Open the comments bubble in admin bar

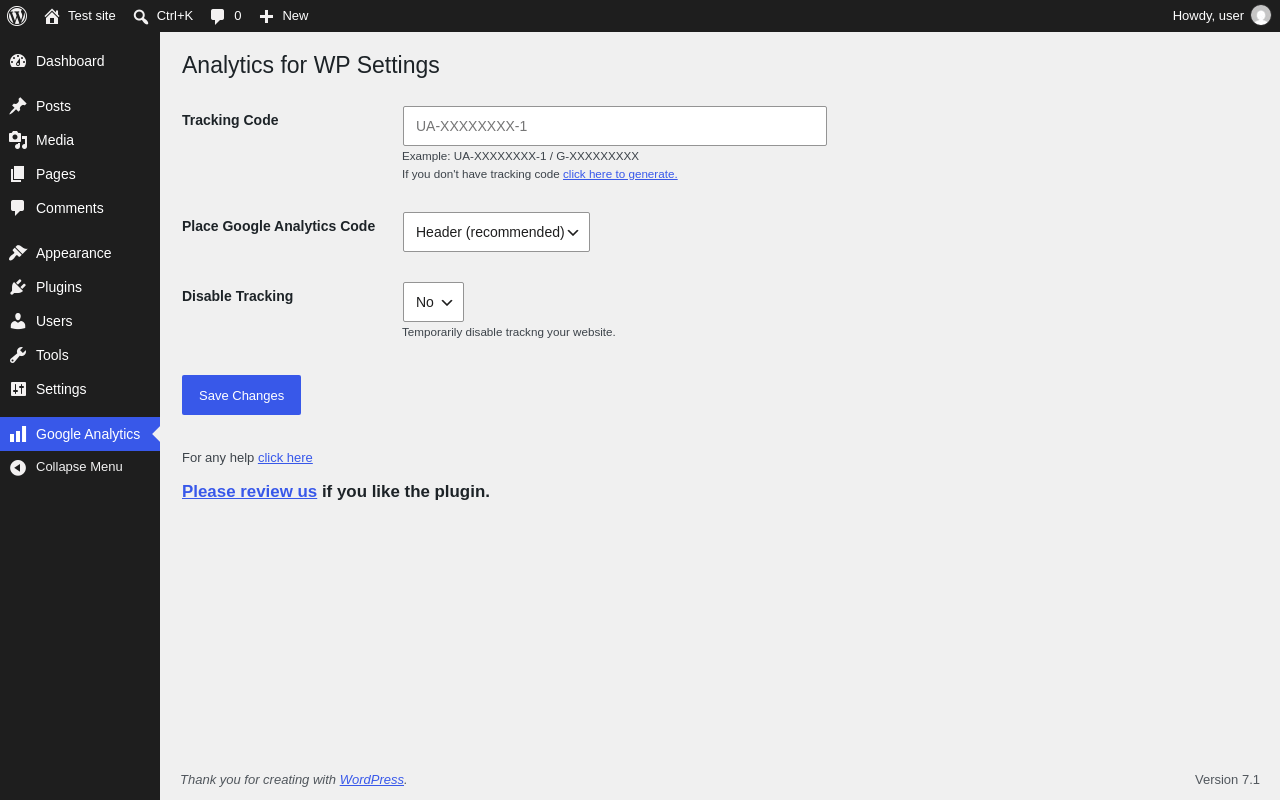pos(217,16)
